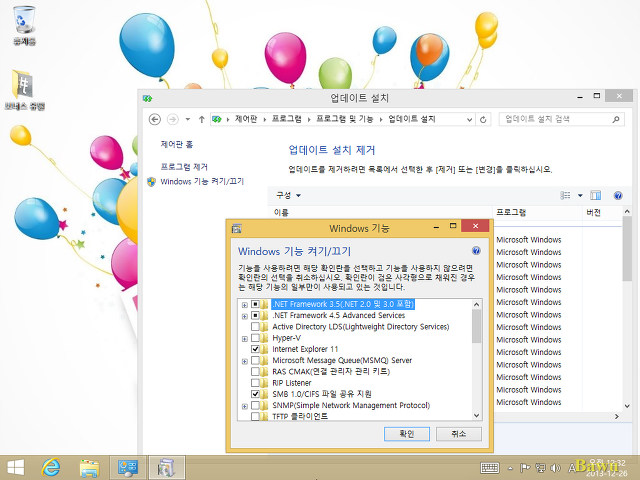Sort by 프로그램 column header
The height and width of the screenshot is (480, 640).
coord(537,213)
